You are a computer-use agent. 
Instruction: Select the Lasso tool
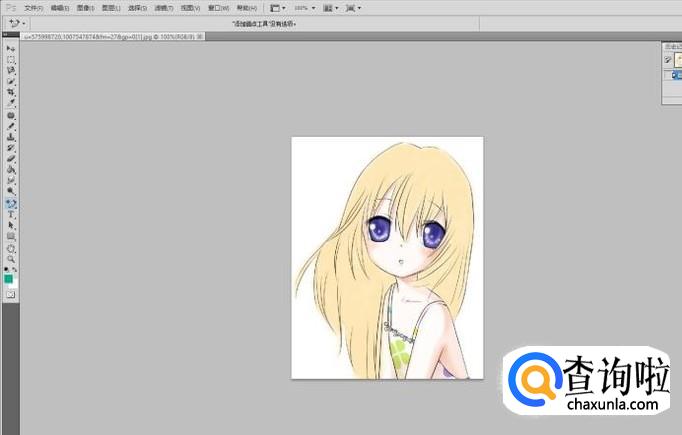11,71
